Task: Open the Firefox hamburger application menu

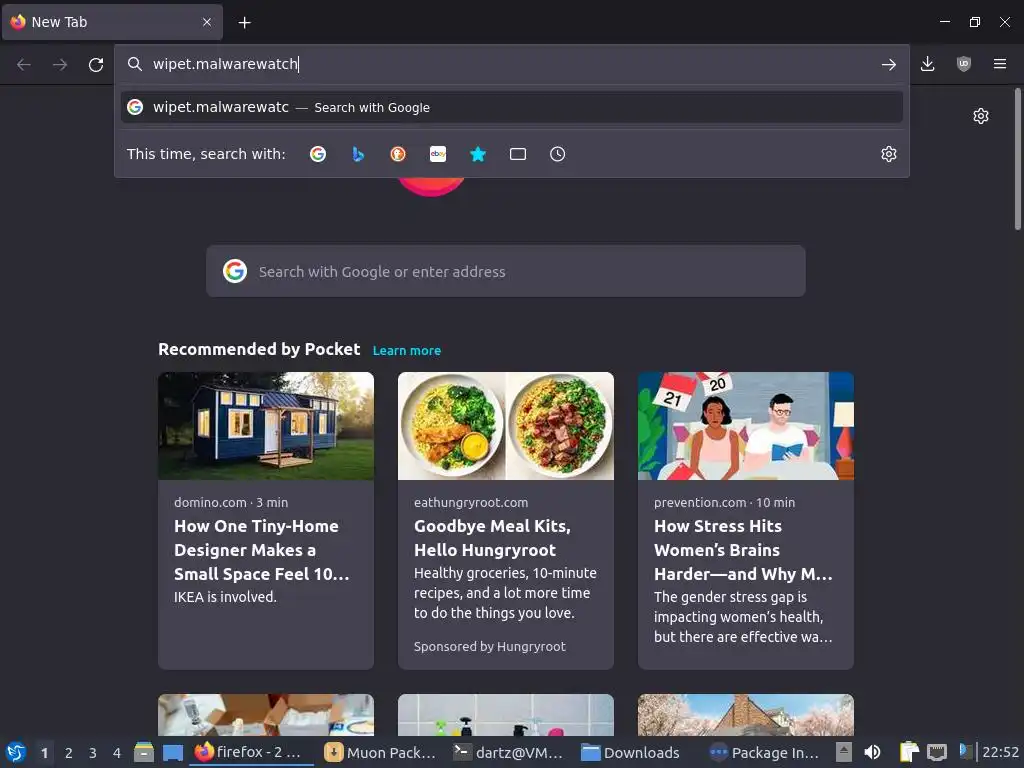Action: coord(999,64)
